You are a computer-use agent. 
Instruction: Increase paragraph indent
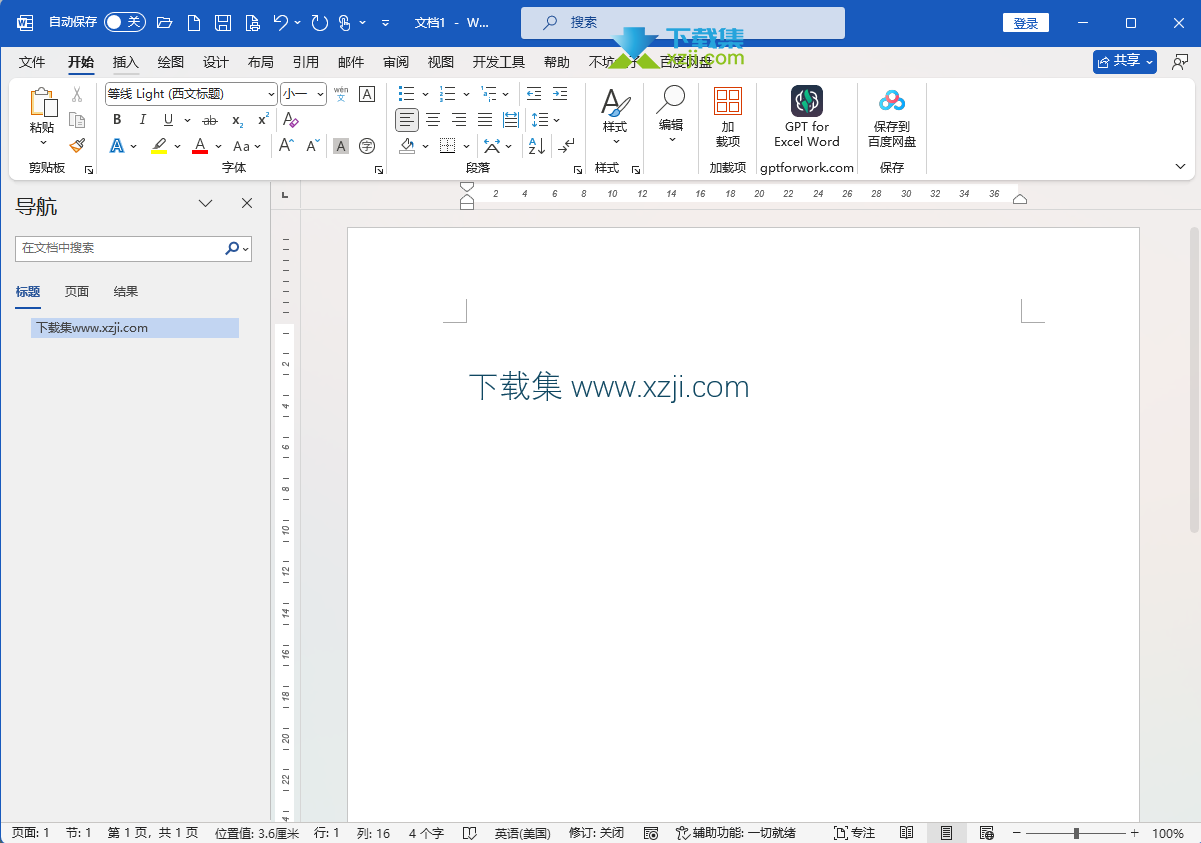(560, 94)
